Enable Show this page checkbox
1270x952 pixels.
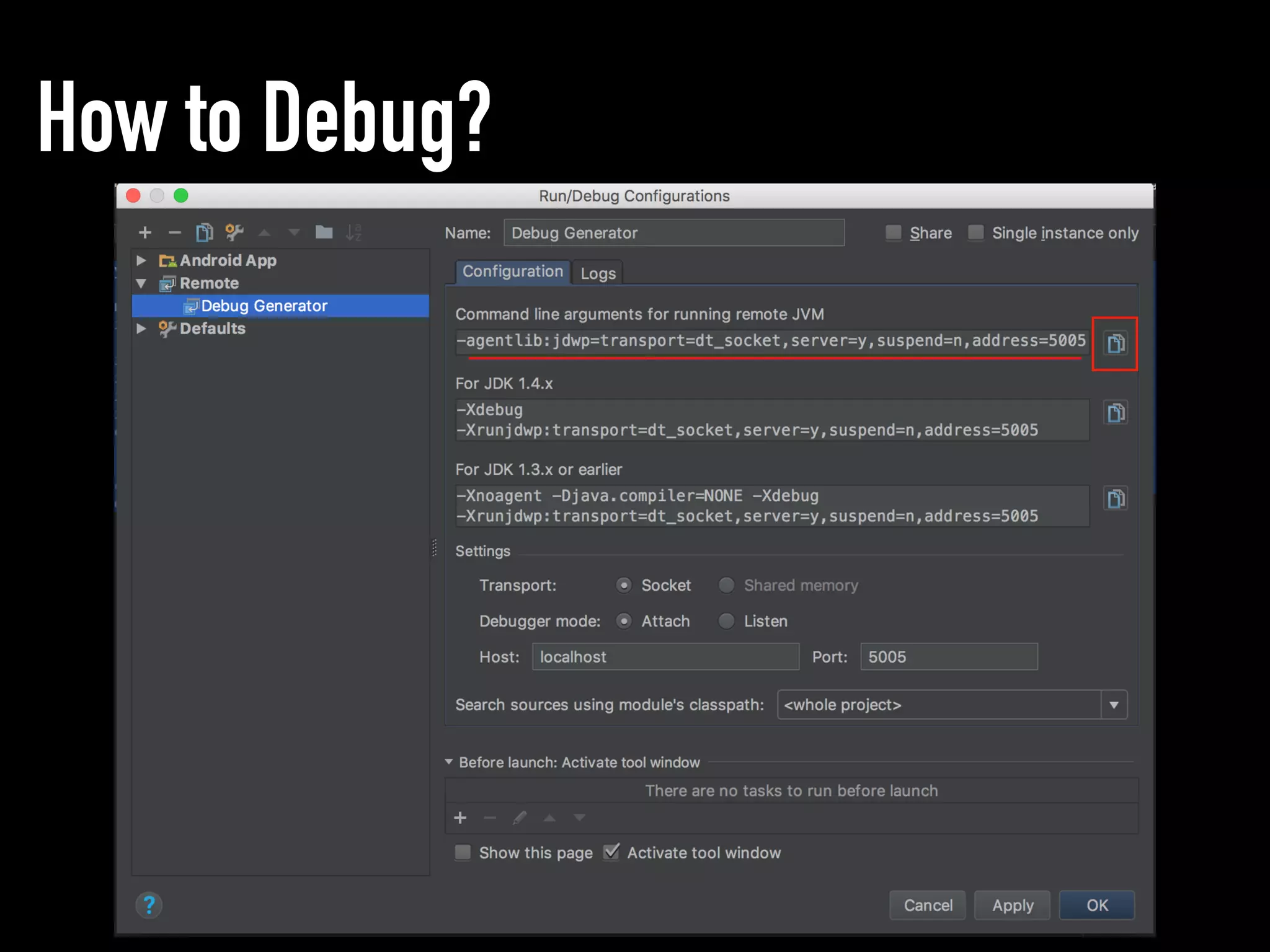point(463,853)
